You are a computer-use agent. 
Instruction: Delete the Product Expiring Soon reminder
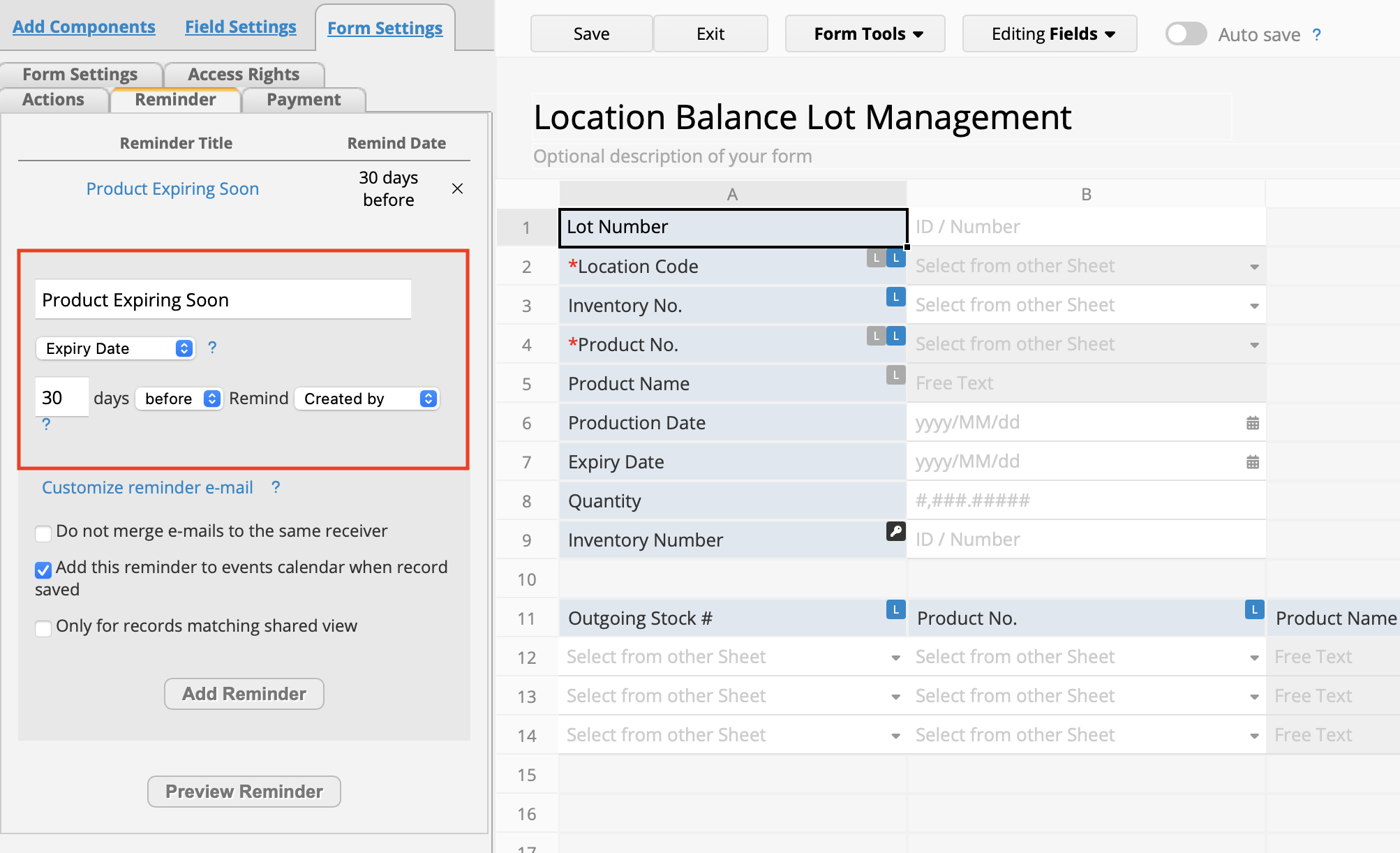(458, 188)
